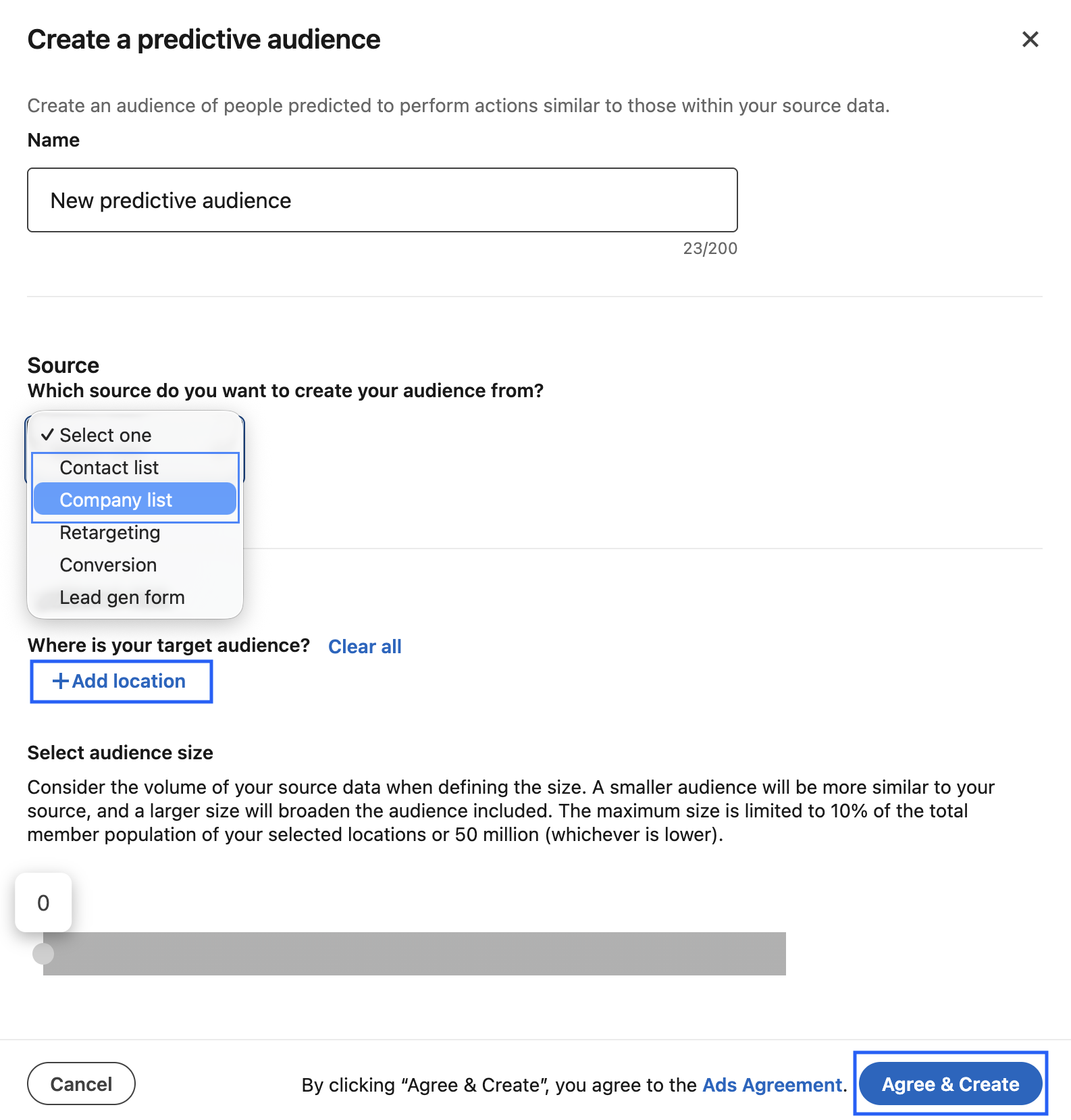This screenshot has width=1071, height=1120.
Task: Close the predictive audience dialog
Action: point(1030,39)
